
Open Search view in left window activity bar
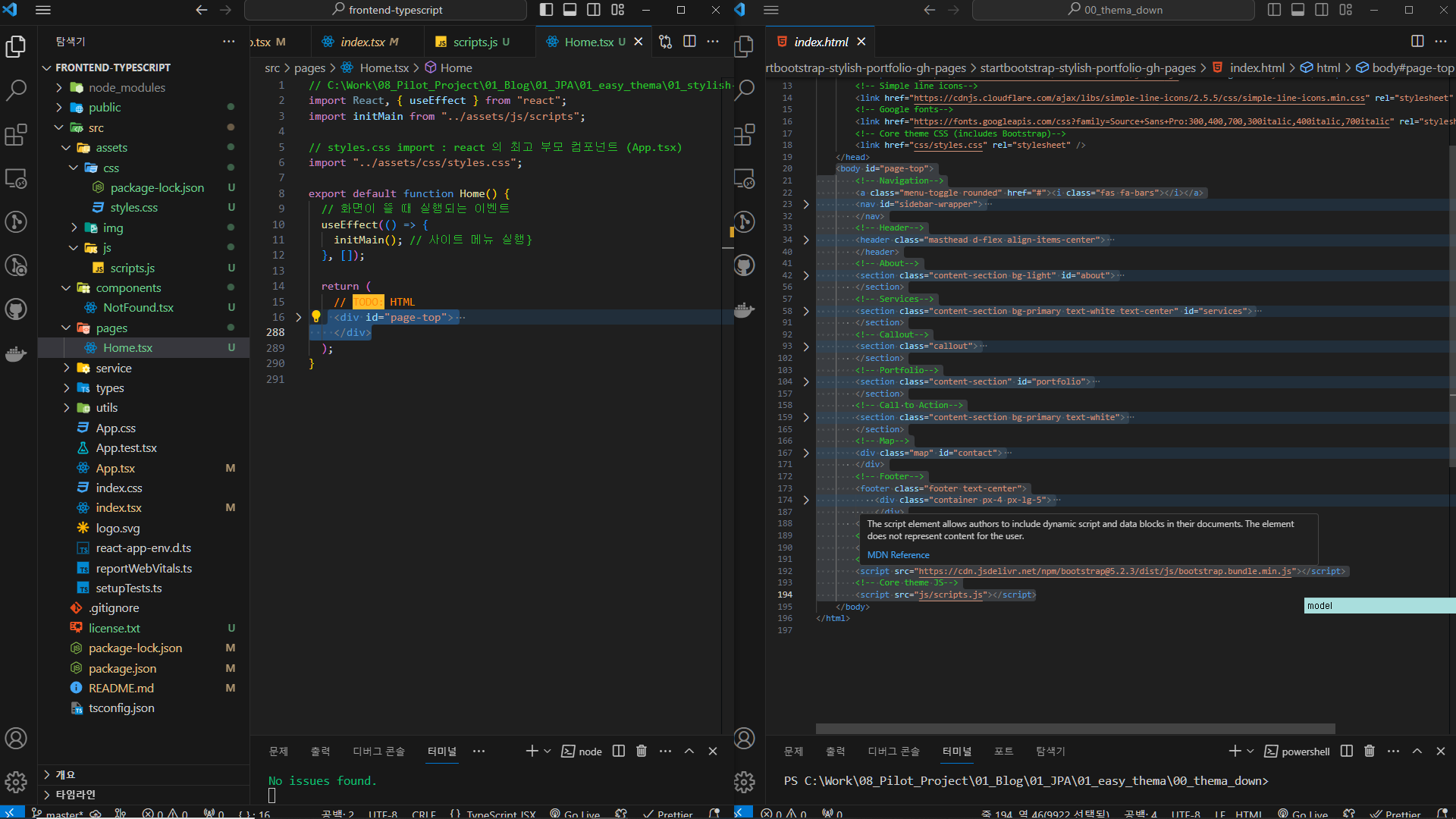pos(16,90)
